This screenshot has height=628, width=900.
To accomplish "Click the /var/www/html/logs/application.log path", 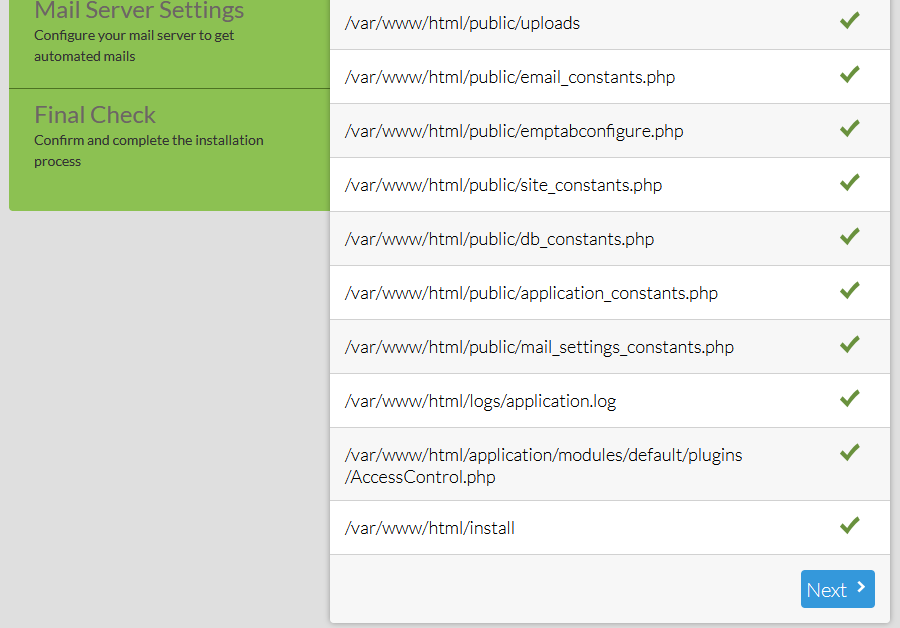I will [480, 401].
